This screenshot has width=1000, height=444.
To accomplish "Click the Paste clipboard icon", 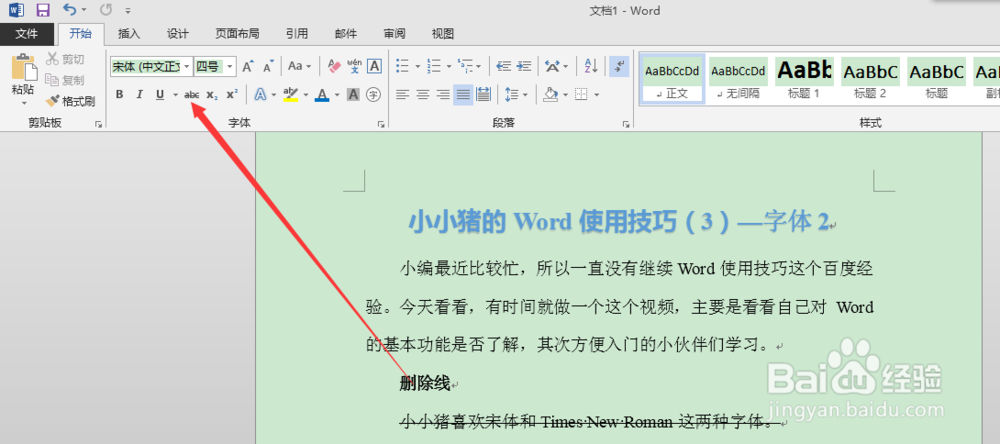I will pos(24,68).
